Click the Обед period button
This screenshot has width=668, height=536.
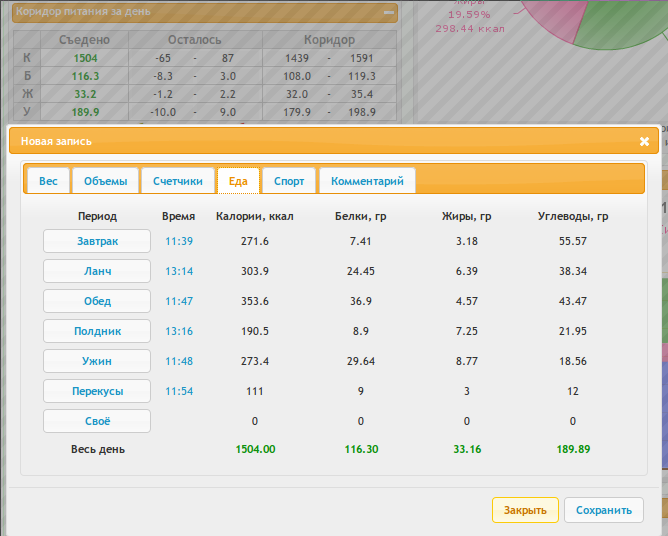pyautogui.click(x=97, y=301)
